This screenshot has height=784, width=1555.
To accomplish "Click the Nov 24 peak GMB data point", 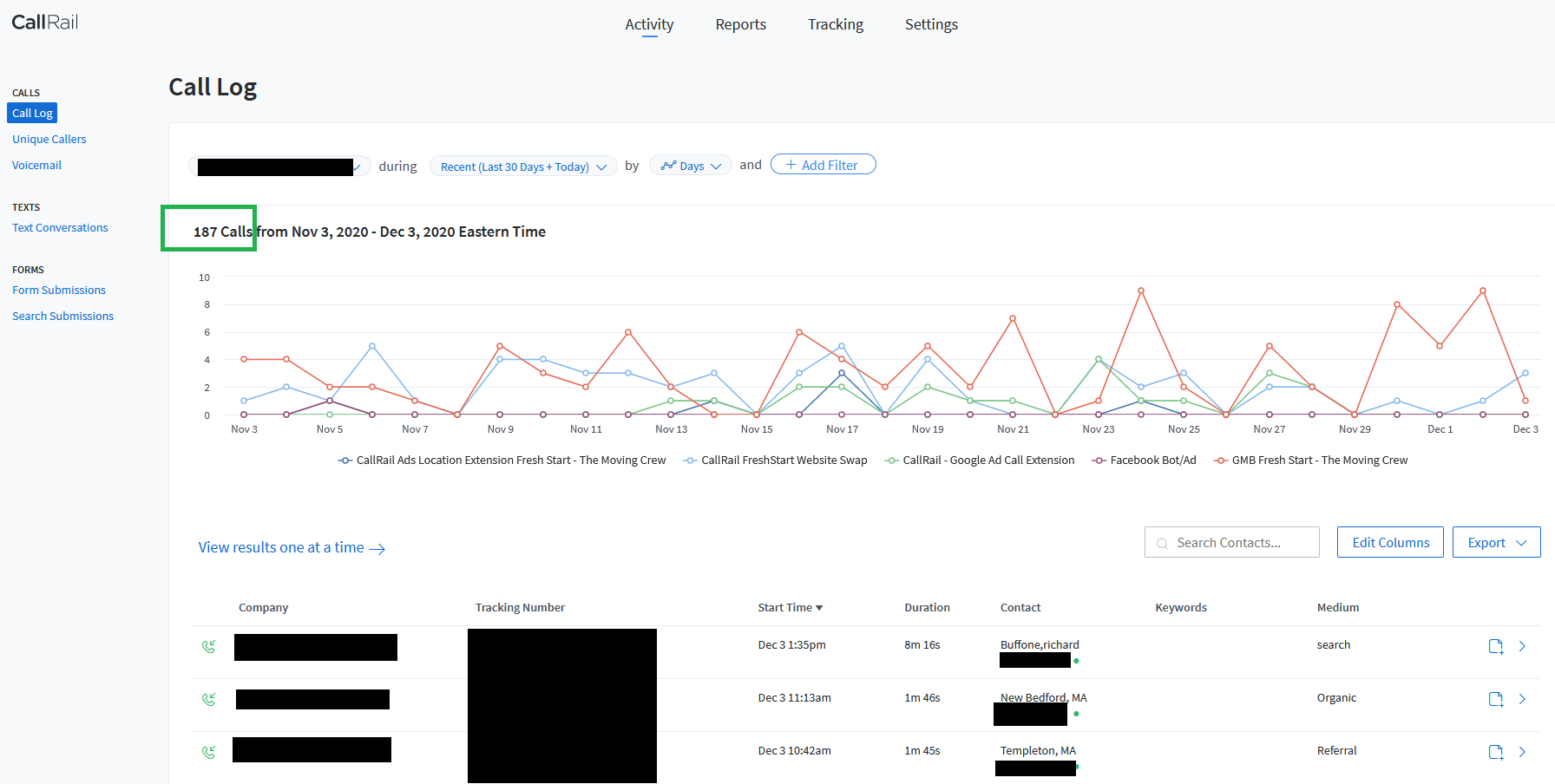I will pos(1140,291).
